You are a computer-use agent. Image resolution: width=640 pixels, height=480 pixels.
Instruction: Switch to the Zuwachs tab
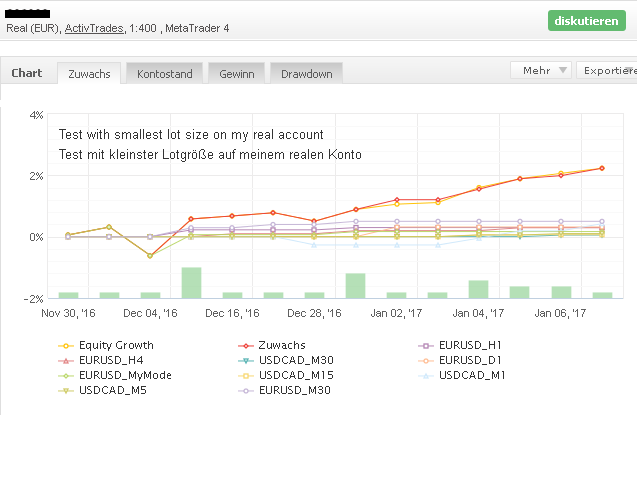click(90, 74)
